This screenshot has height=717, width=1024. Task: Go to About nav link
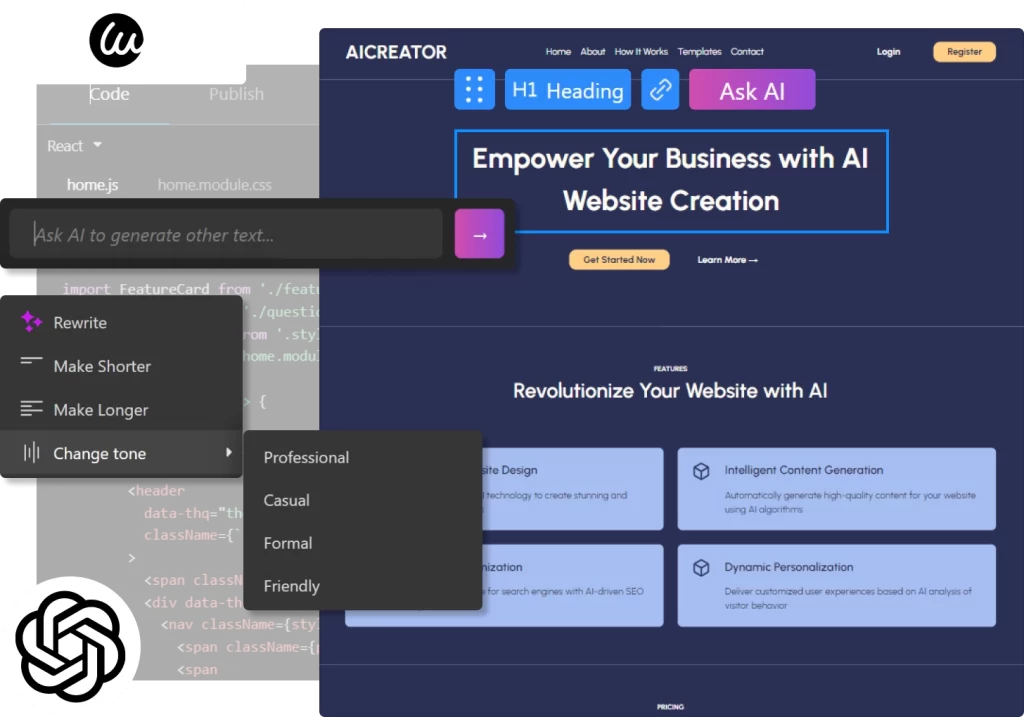tap(593, 52)
